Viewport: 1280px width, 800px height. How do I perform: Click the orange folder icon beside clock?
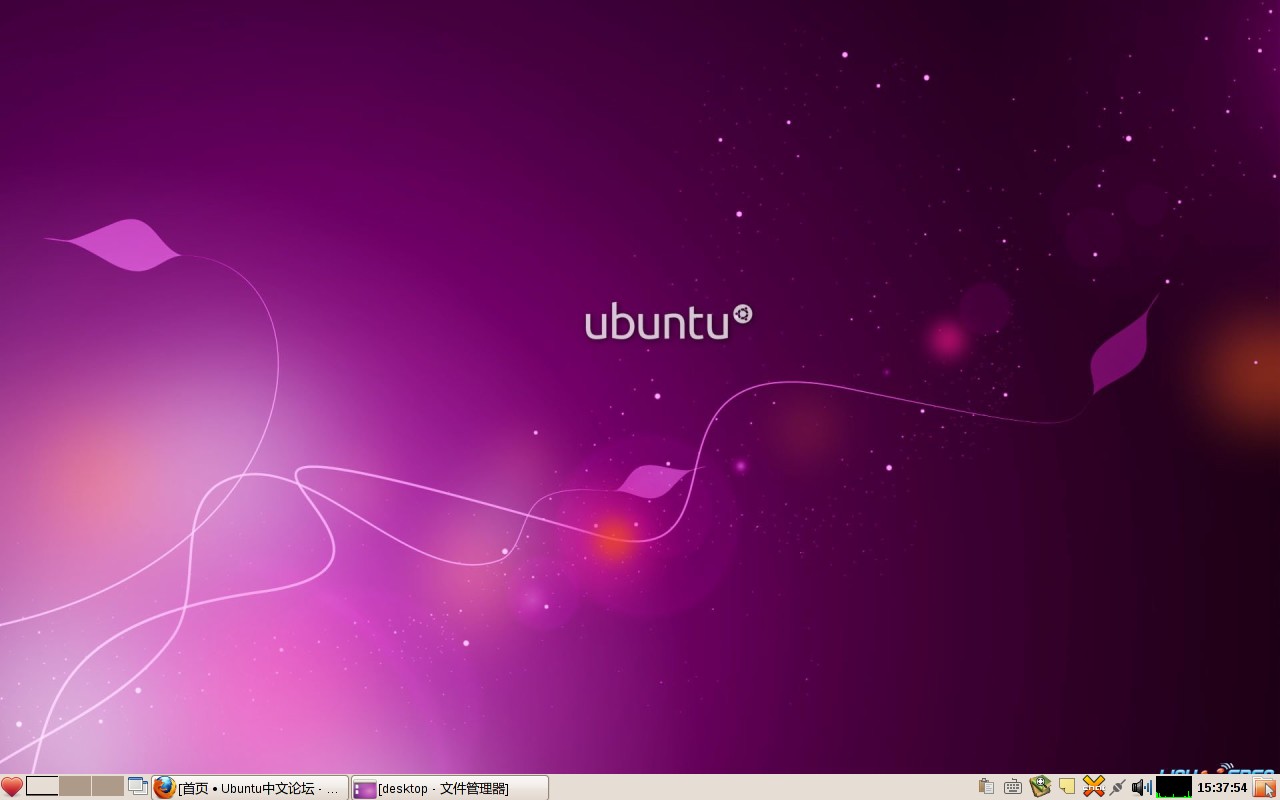1265,788
